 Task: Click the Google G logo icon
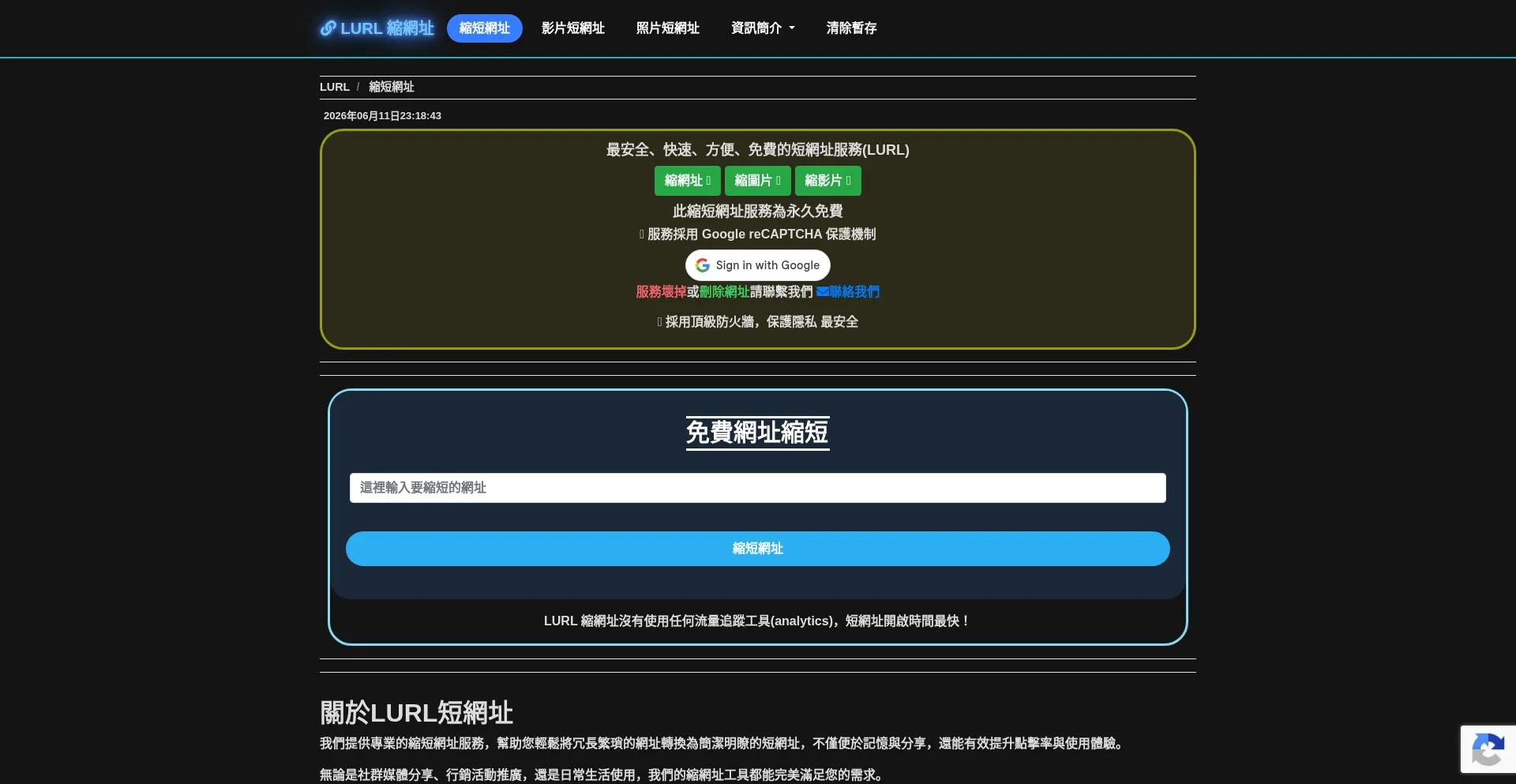[703, 265]
